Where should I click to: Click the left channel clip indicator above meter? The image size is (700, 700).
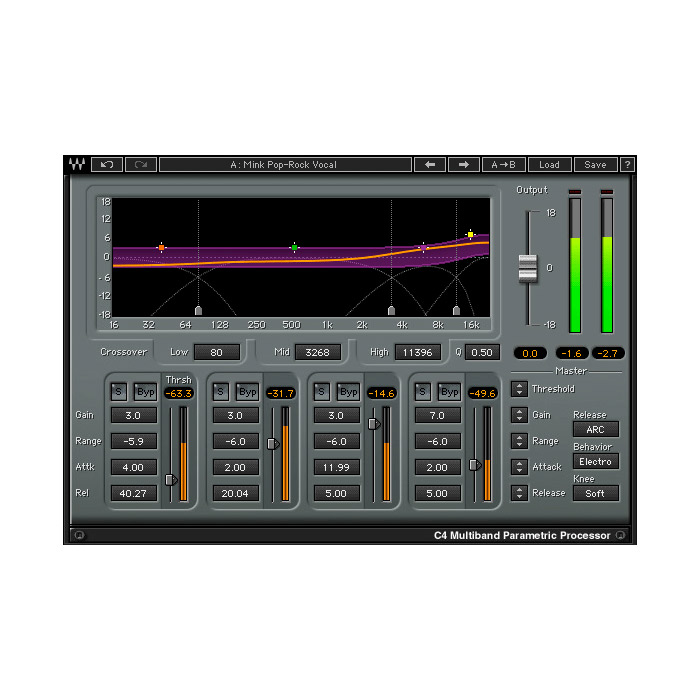coord(575,192)
